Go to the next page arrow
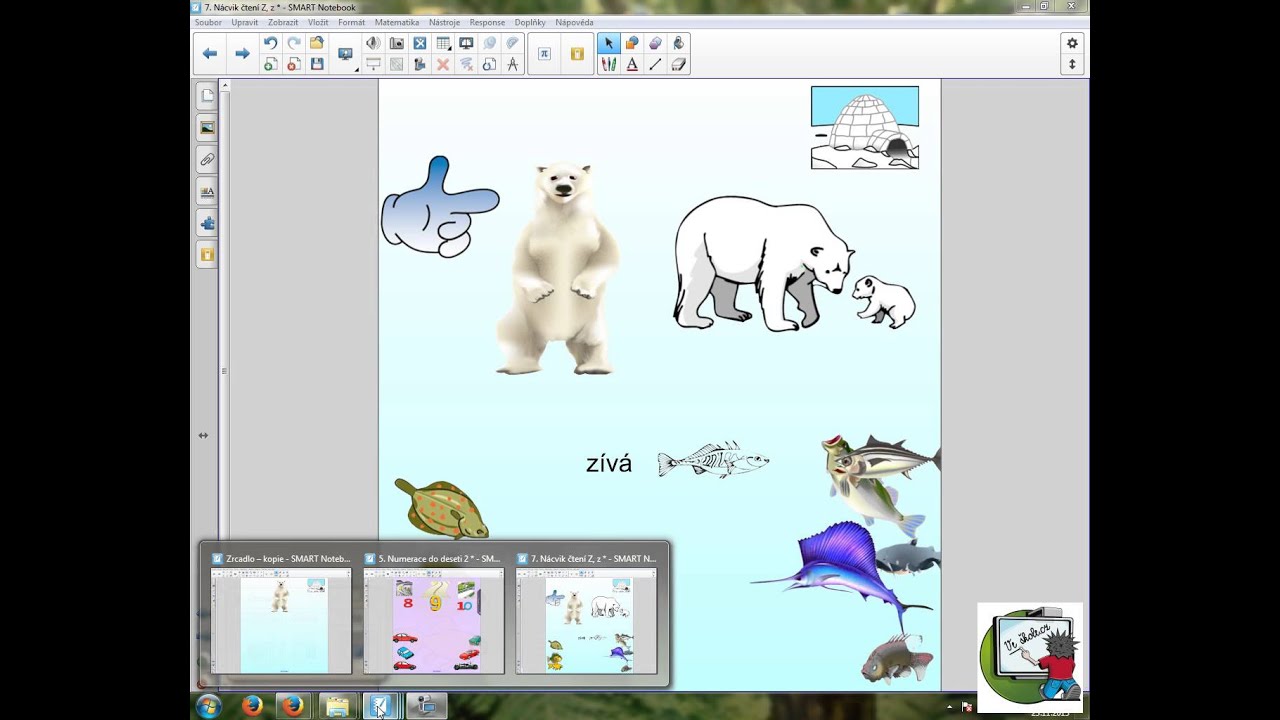This screenshot has height=720, width=1280. click(242, 53)
